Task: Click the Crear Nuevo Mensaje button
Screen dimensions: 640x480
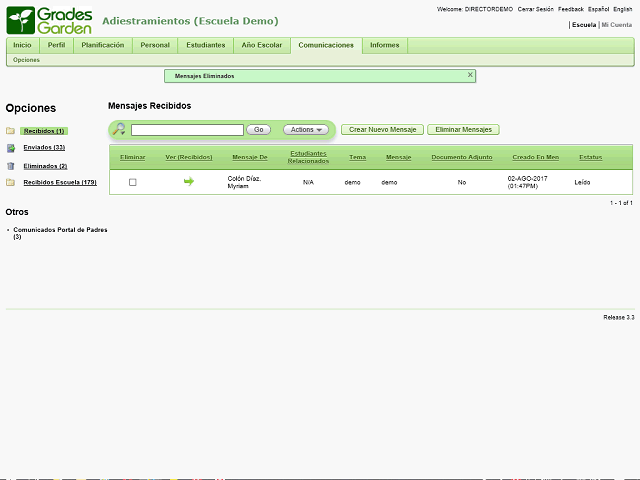Action: click(x=382, y=130)
